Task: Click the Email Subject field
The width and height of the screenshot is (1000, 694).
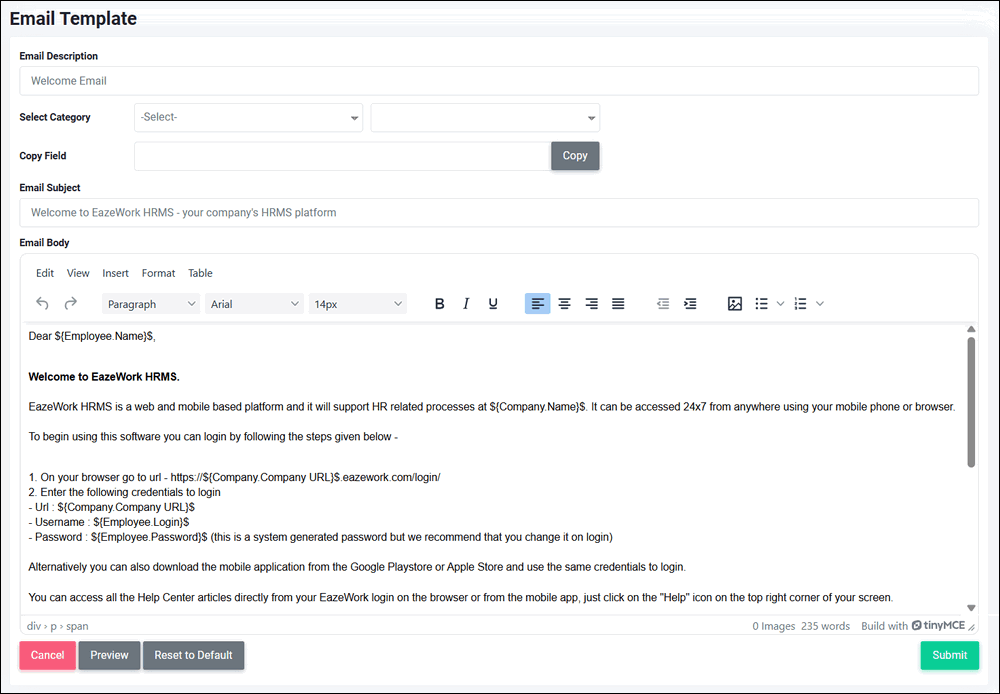Action: (499, 212)
